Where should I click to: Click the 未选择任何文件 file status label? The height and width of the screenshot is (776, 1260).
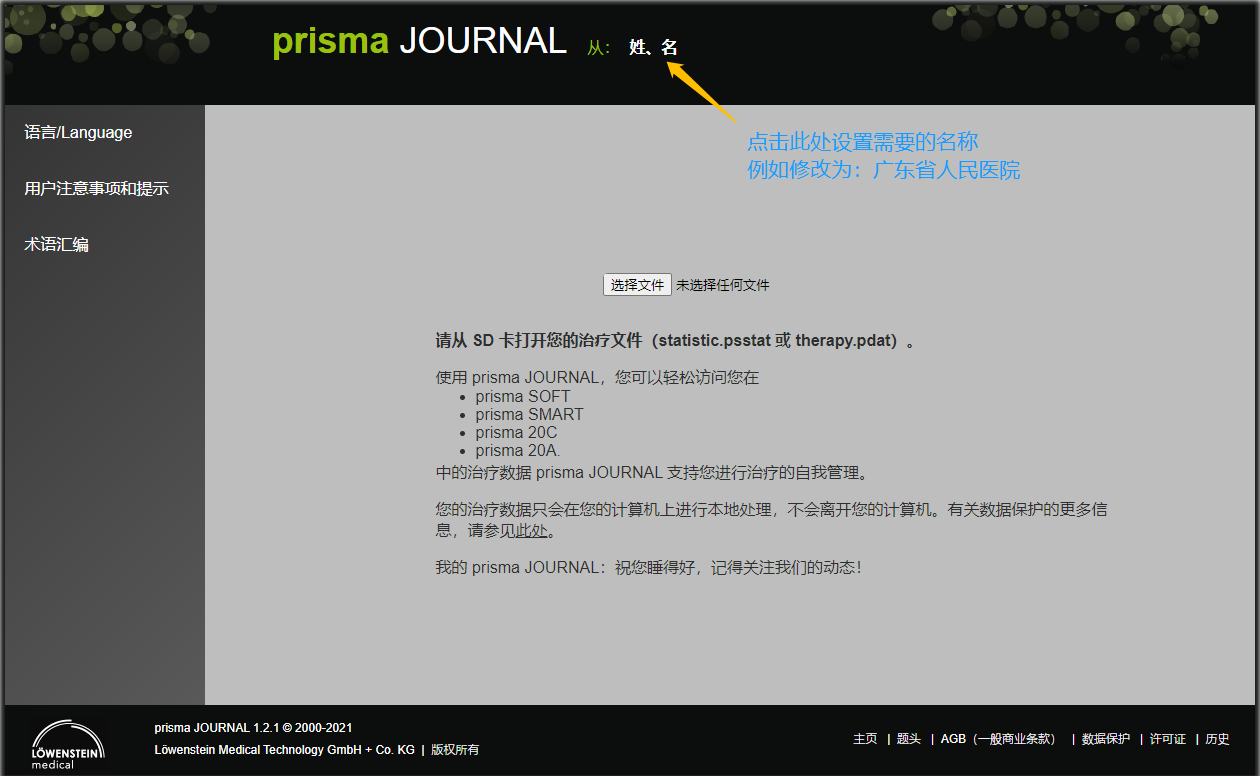tap(722, 285)
